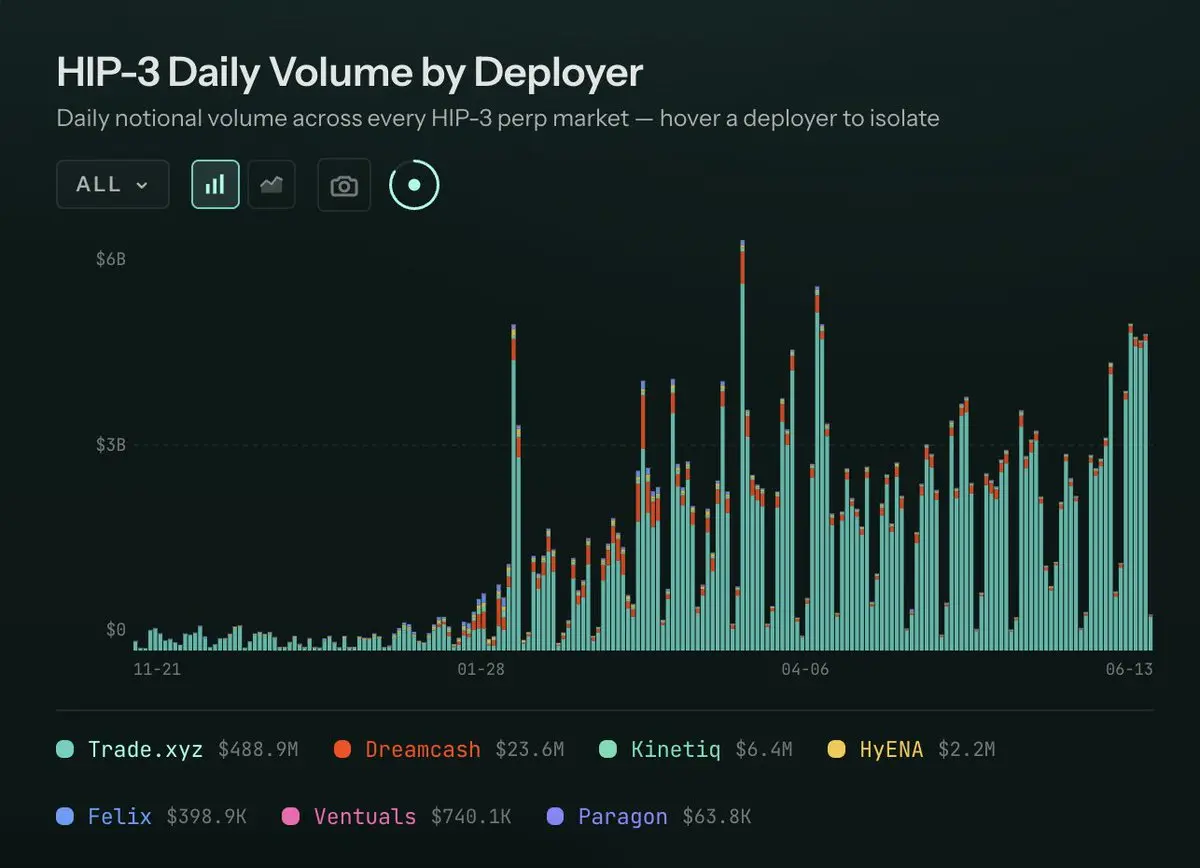Click the Felix legend color dot

[x=65, y=817]
